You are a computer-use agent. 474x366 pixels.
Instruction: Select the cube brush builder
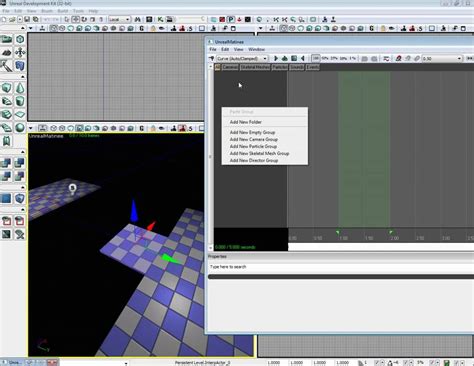[x=6, y=88]
